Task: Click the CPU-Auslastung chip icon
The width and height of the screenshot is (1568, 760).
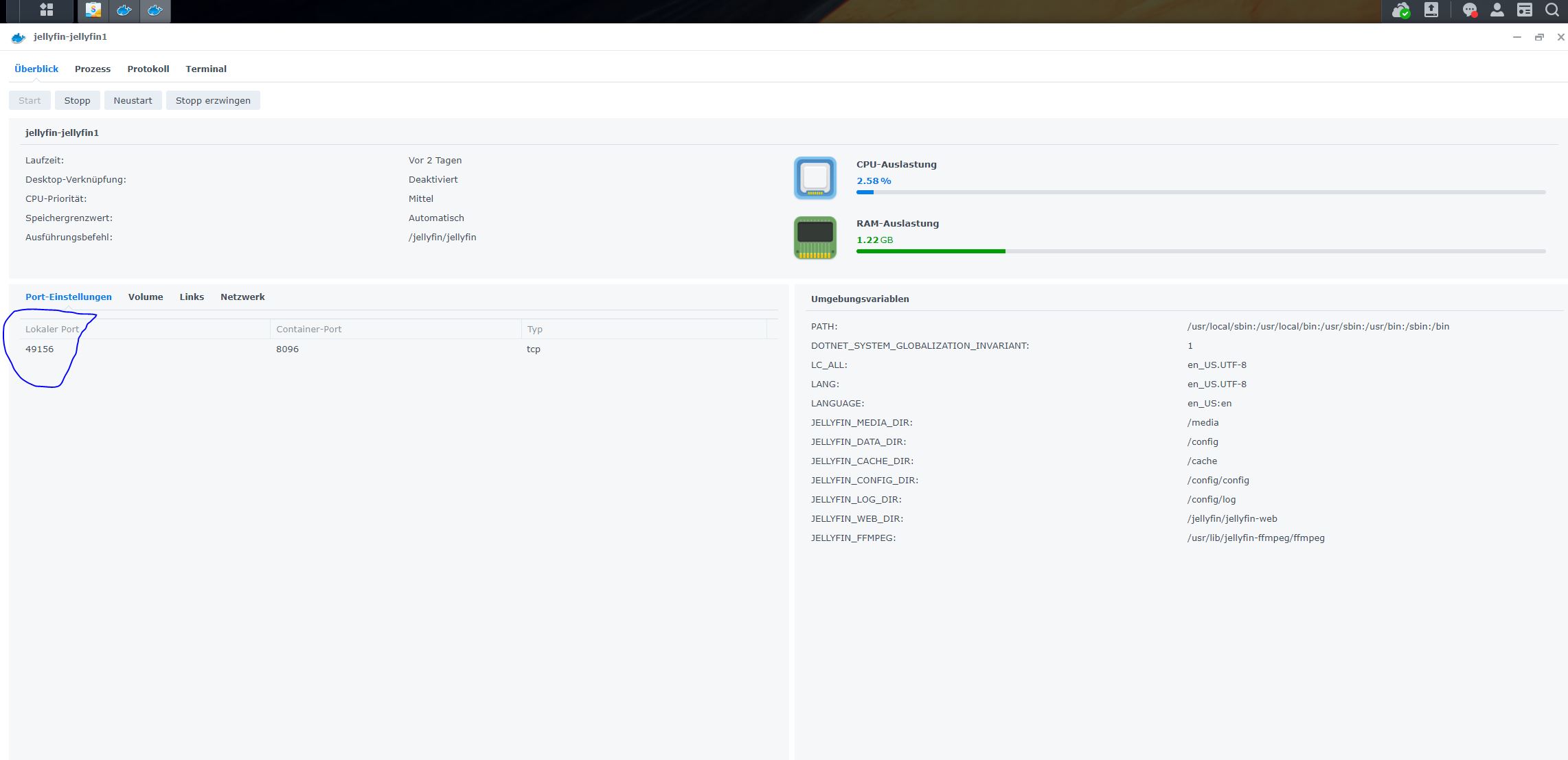Action: pos(815,178)
